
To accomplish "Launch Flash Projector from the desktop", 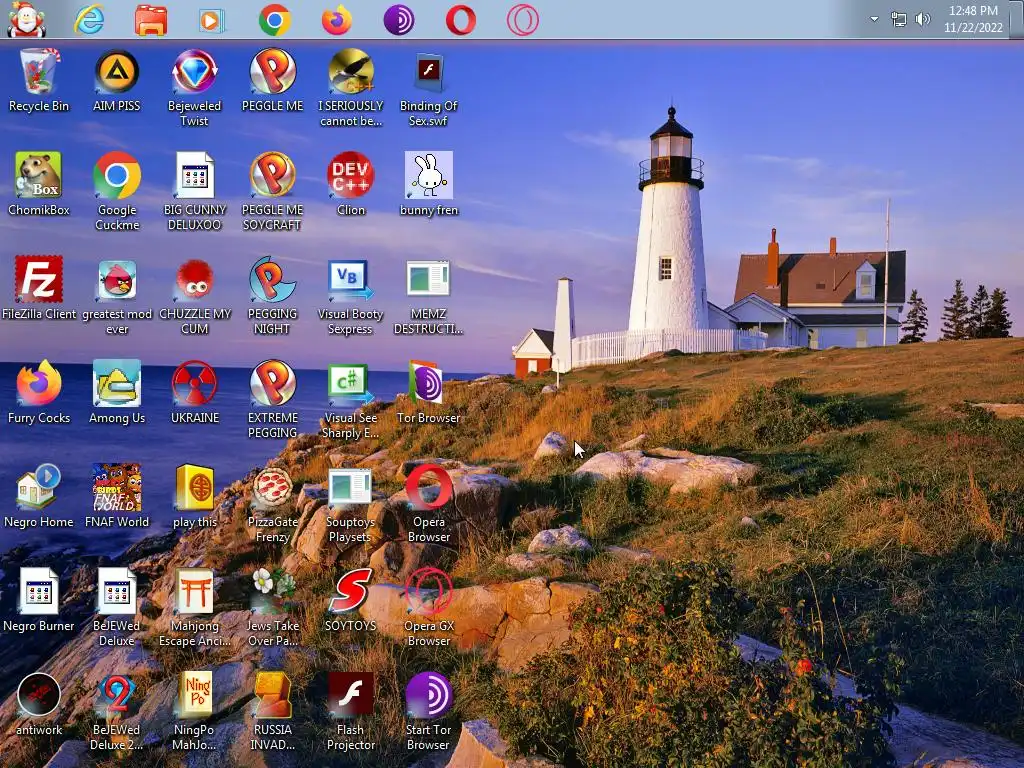I will click(351, 711).
